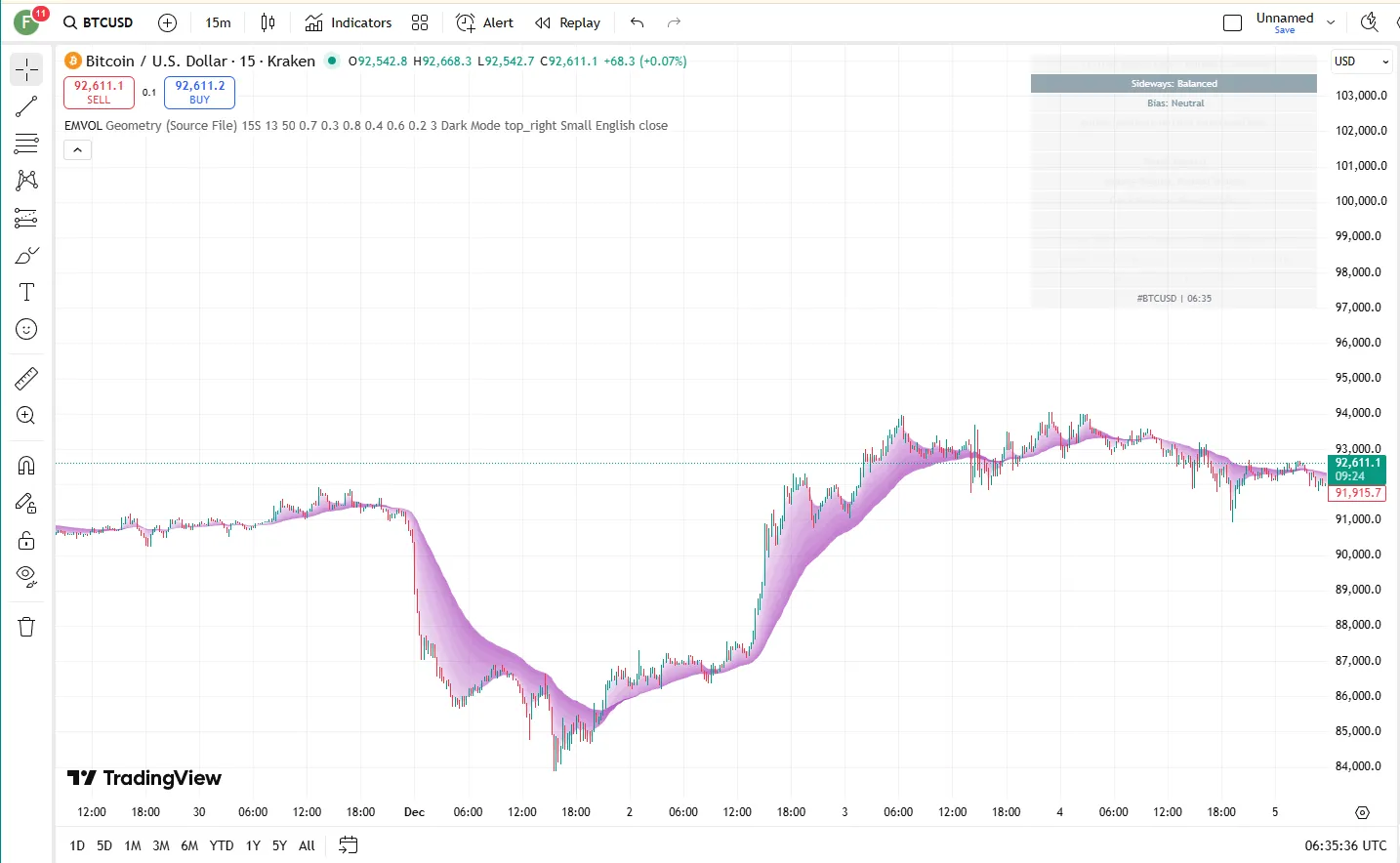The width and height of the screenshot is (1400, 863).
Task: Open the BTCUSD symbol search field
Action: click(99, 22)
